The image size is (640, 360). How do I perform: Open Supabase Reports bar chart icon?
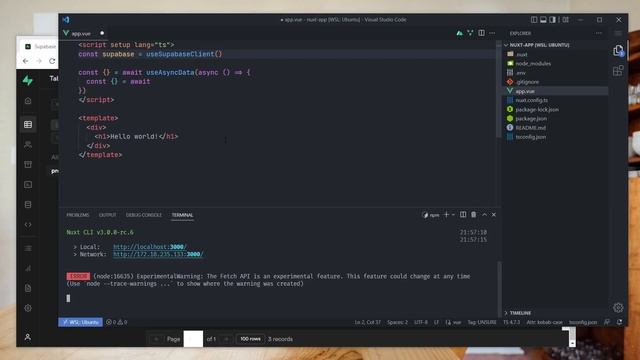[x=28, y=268]
